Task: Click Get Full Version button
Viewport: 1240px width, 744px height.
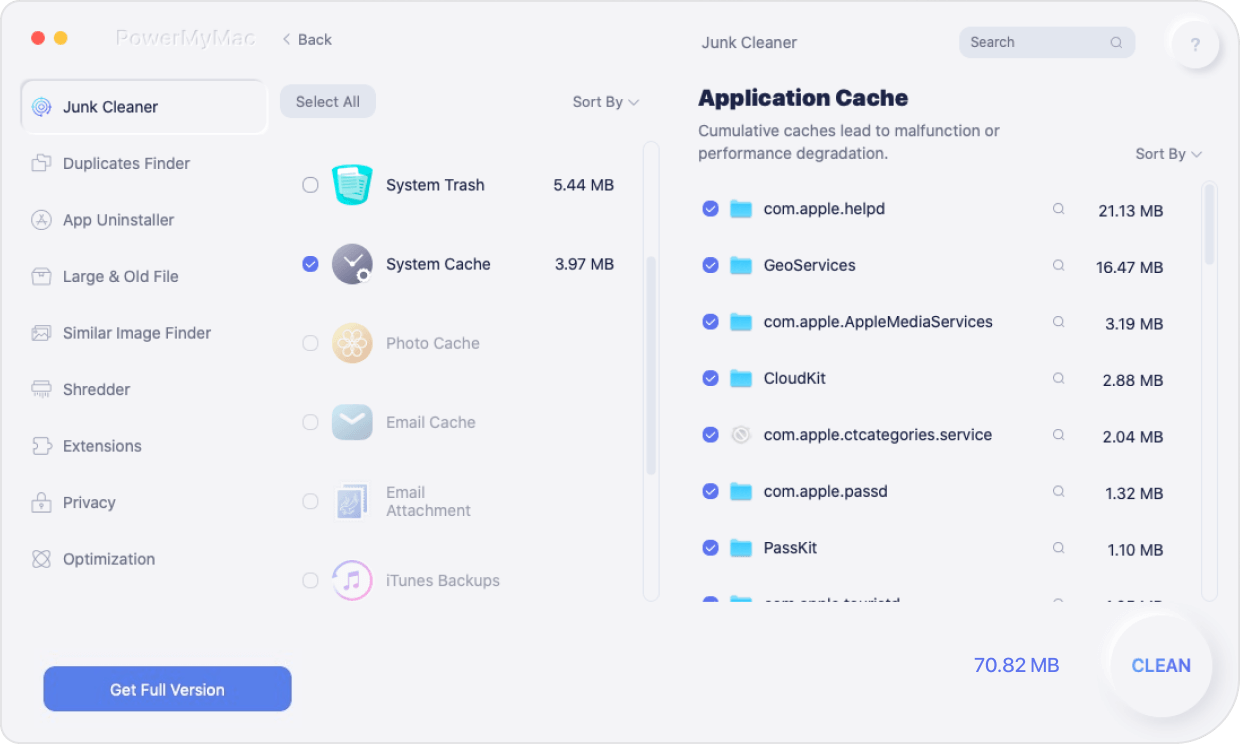Action: click(167, 689)
